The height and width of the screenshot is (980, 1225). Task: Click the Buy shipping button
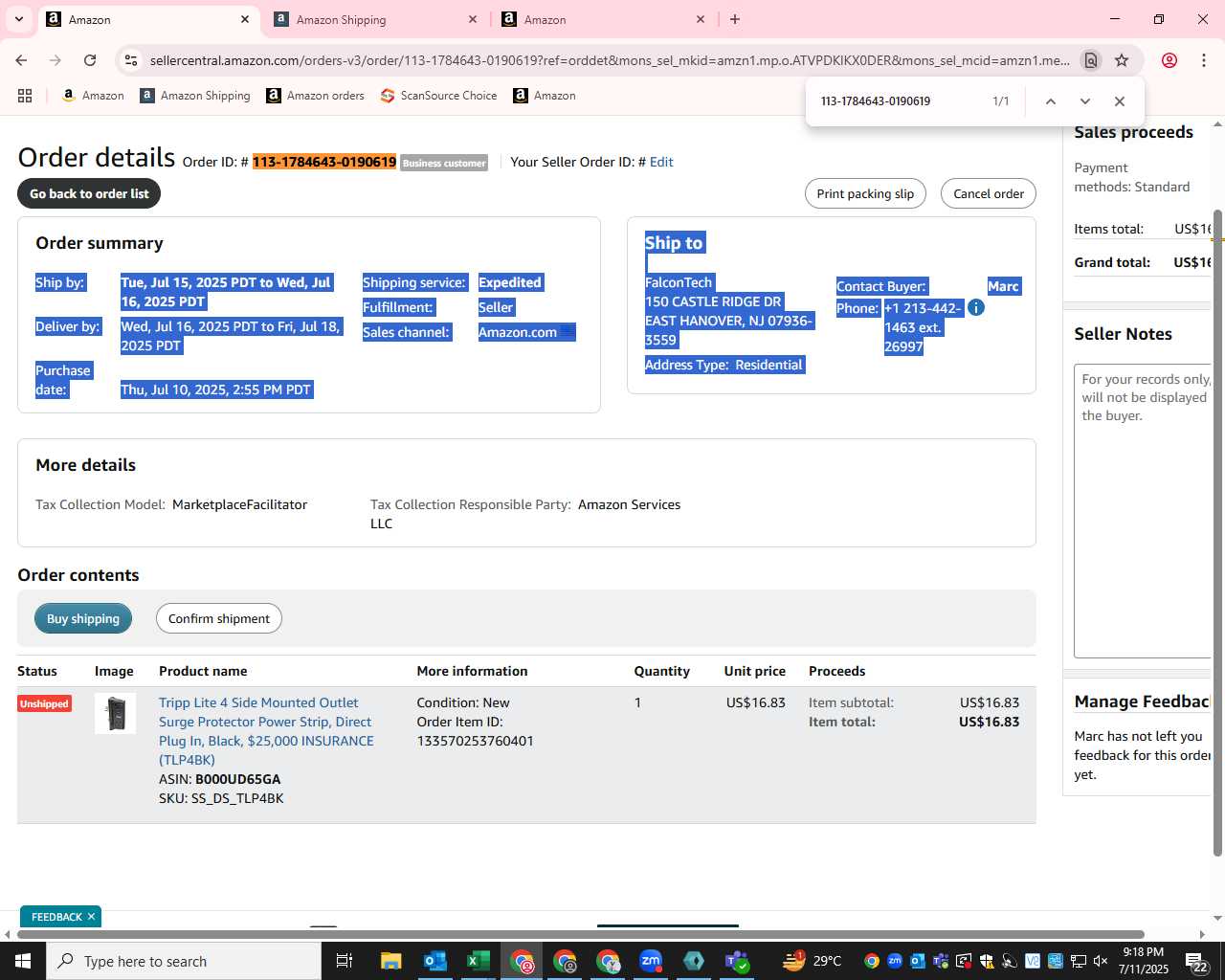83,618
